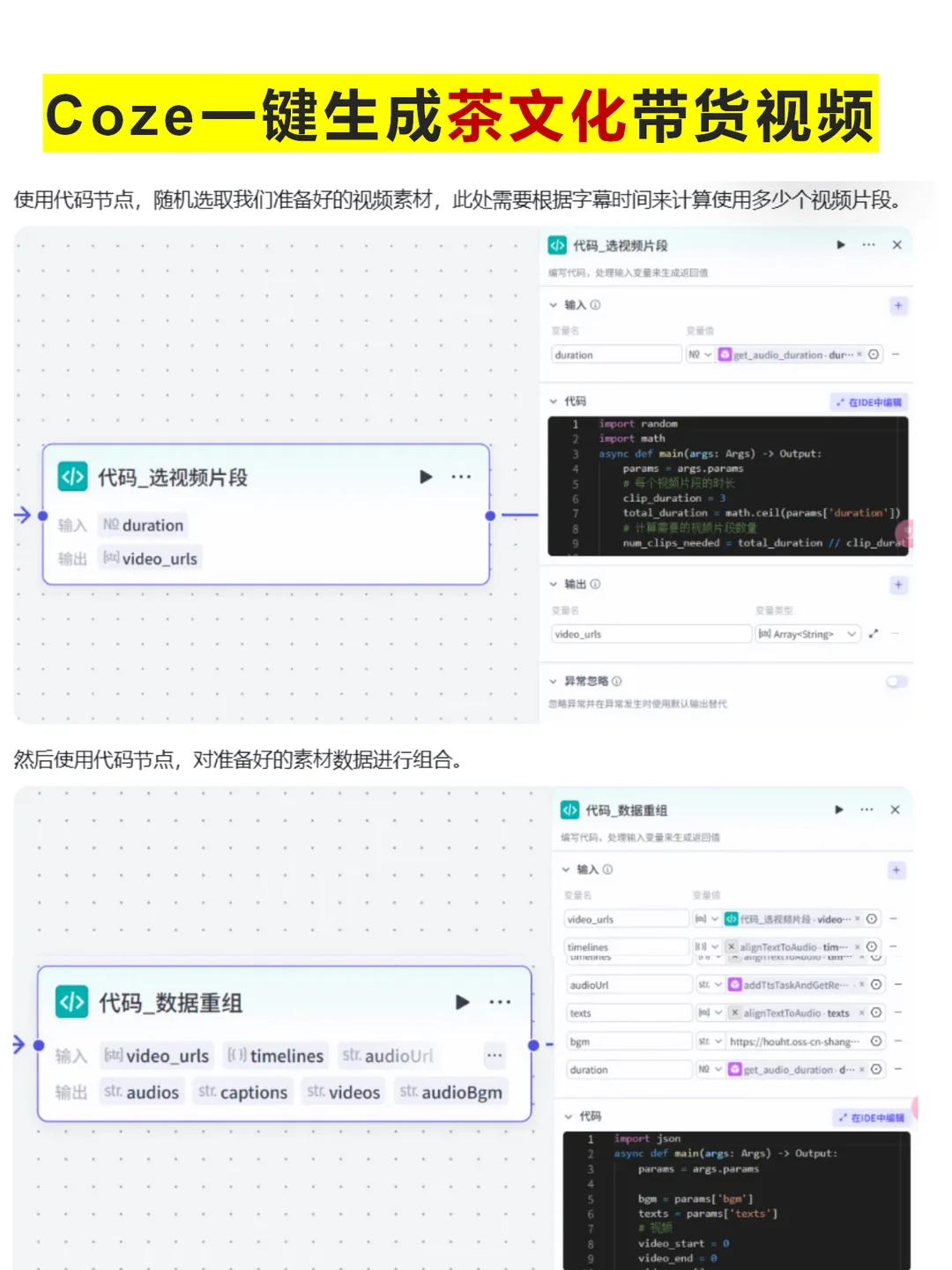Open the ellipsis menu in 代码_选视频片段 panel header

[x=869, y=245]
